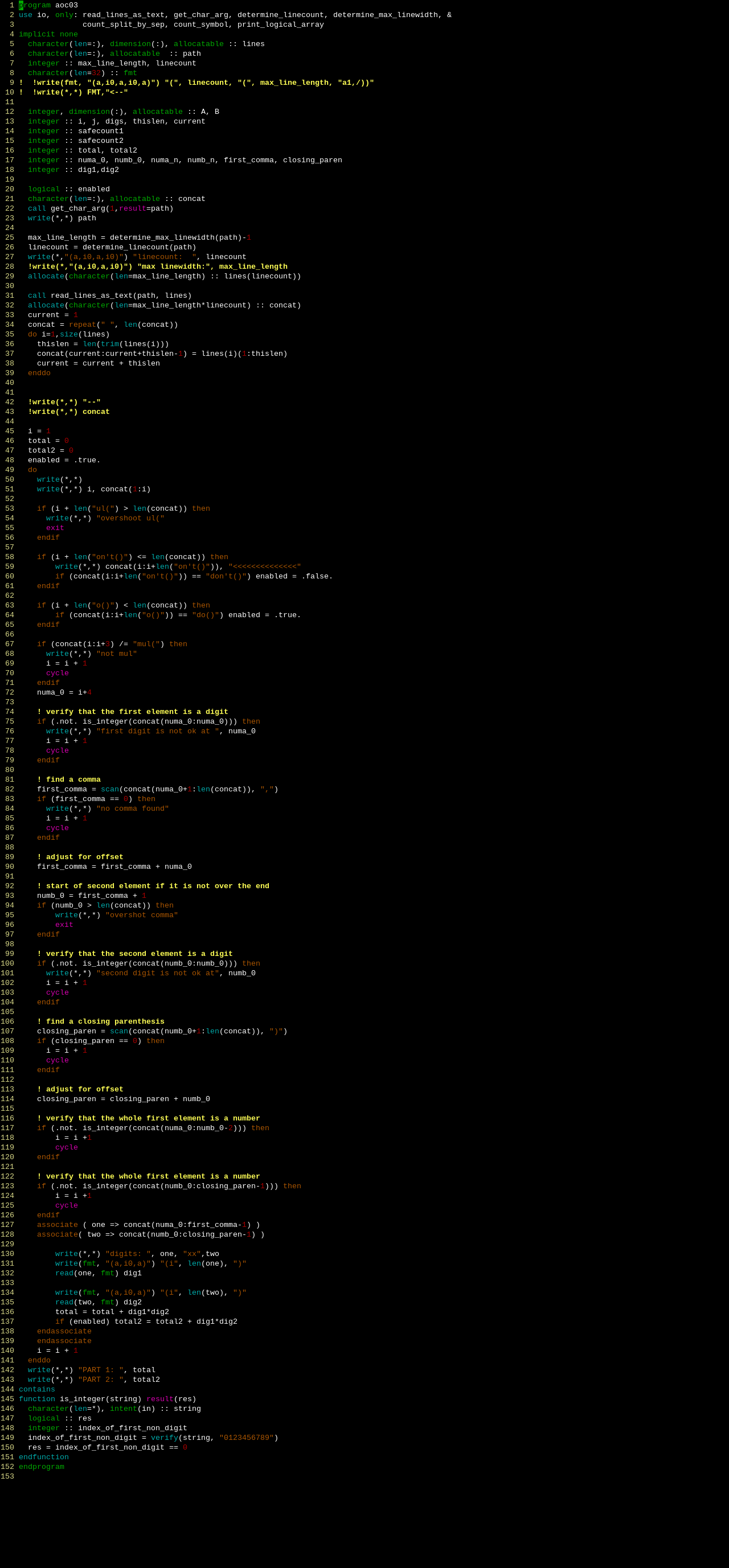
Task: Click the 'contains' keyword
Action: (x=37, y=1390)
